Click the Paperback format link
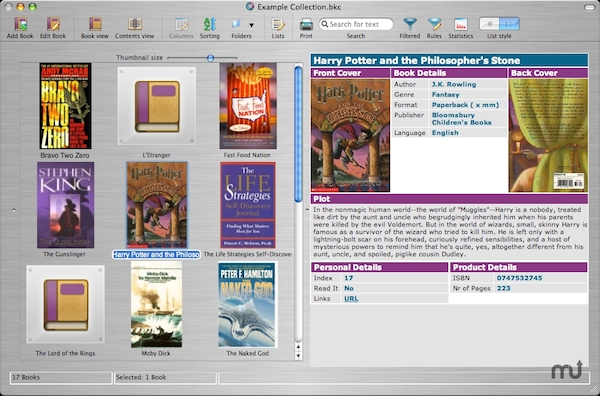Image resolution: width=600 pixels, height=396 pixels. [x=465, y=105]
